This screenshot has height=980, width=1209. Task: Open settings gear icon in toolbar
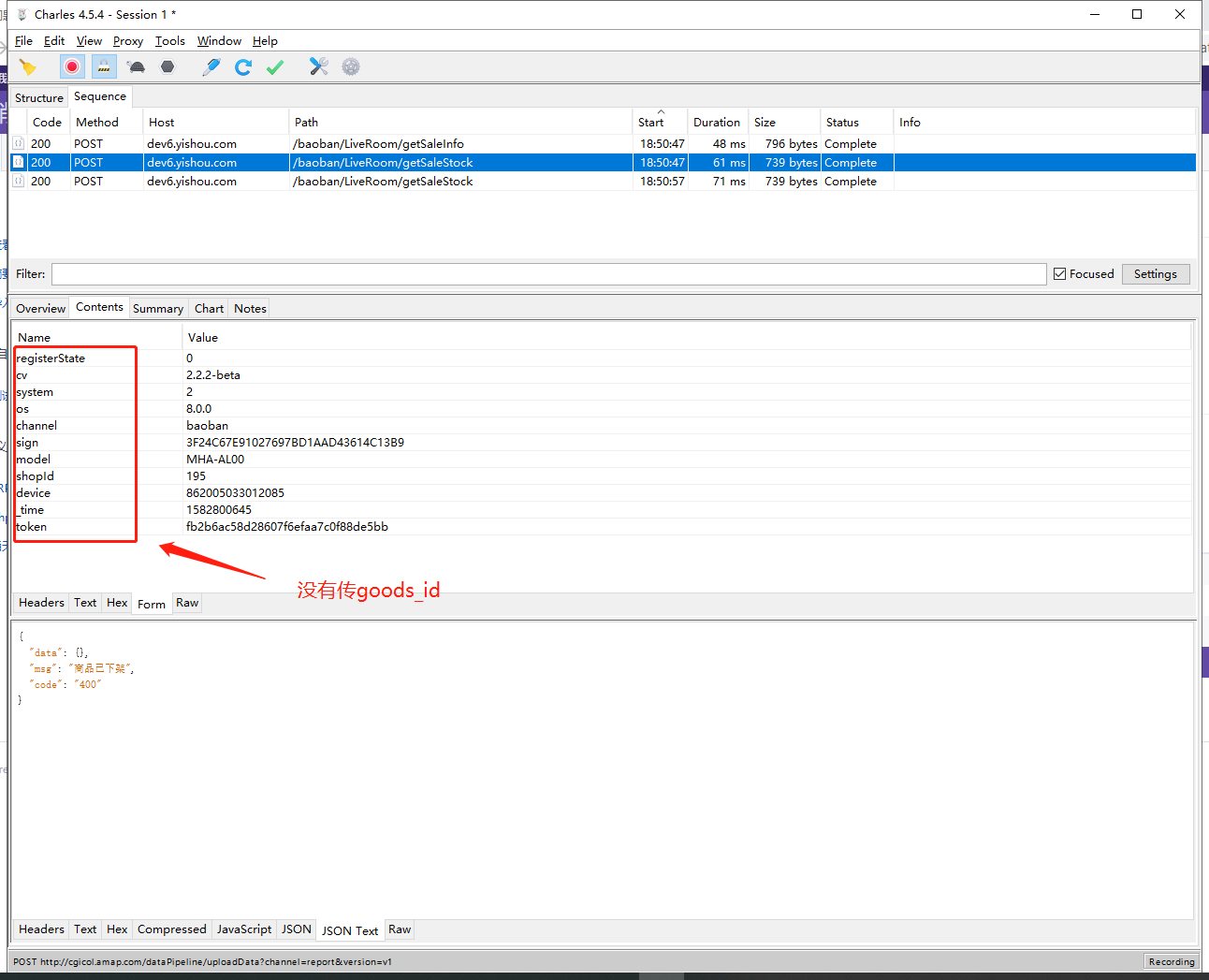coord(351,66)
